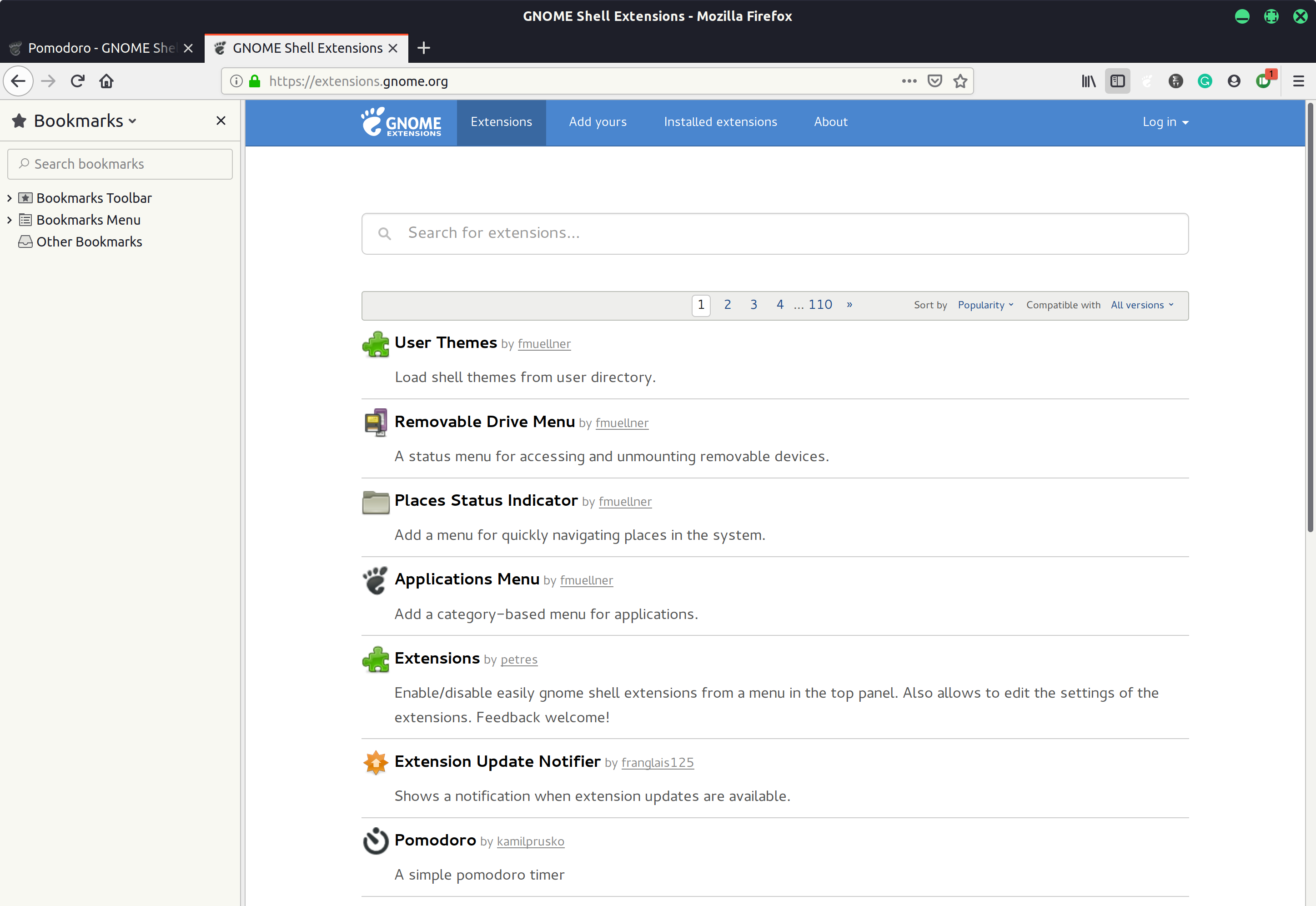Screen dimensions: 1316x906
Task: Open the Pomodoro extension page
Action: click(x=435, y=841)
